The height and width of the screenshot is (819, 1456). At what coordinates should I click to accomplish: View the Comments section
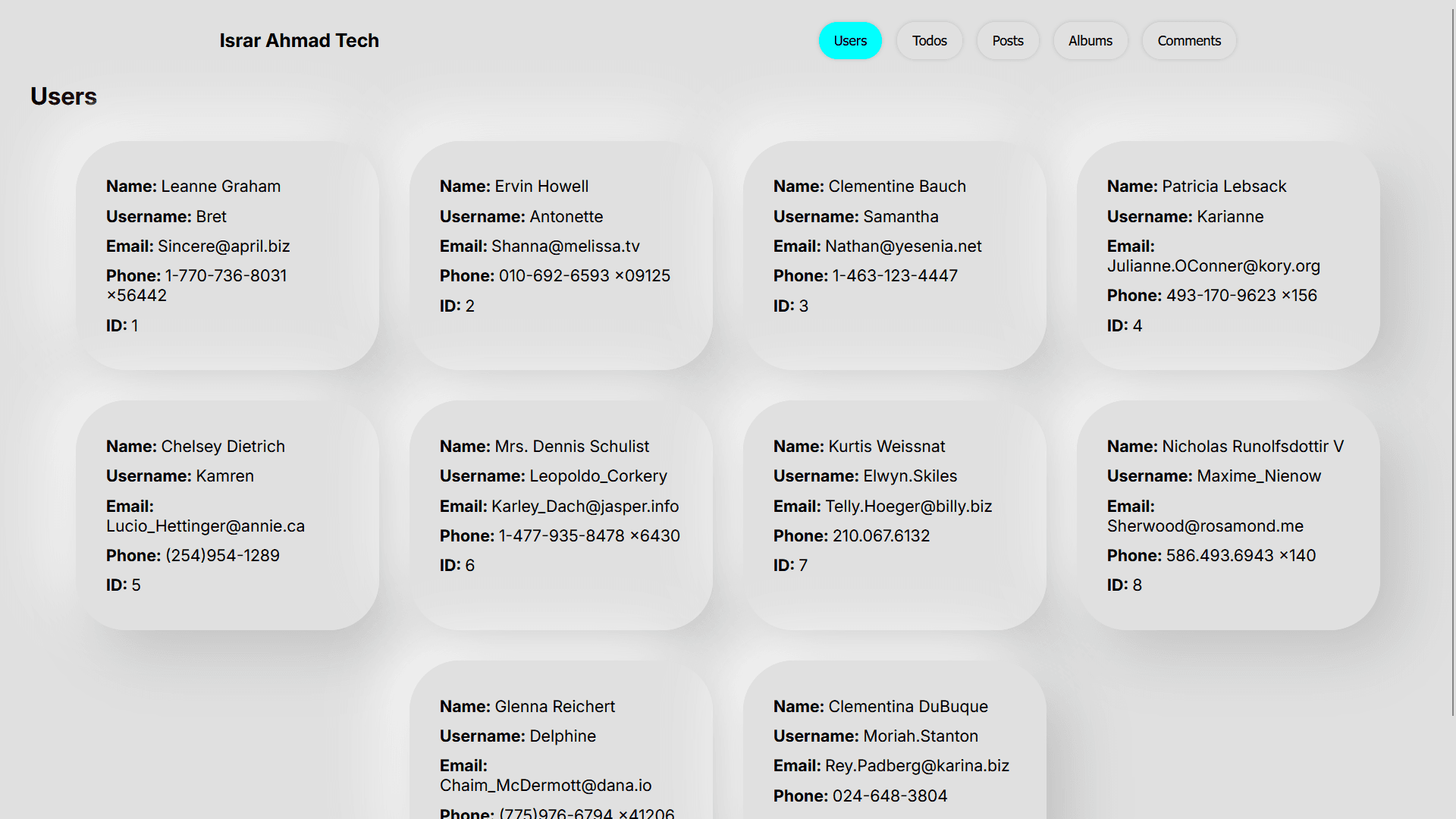tap(1188, 40)
